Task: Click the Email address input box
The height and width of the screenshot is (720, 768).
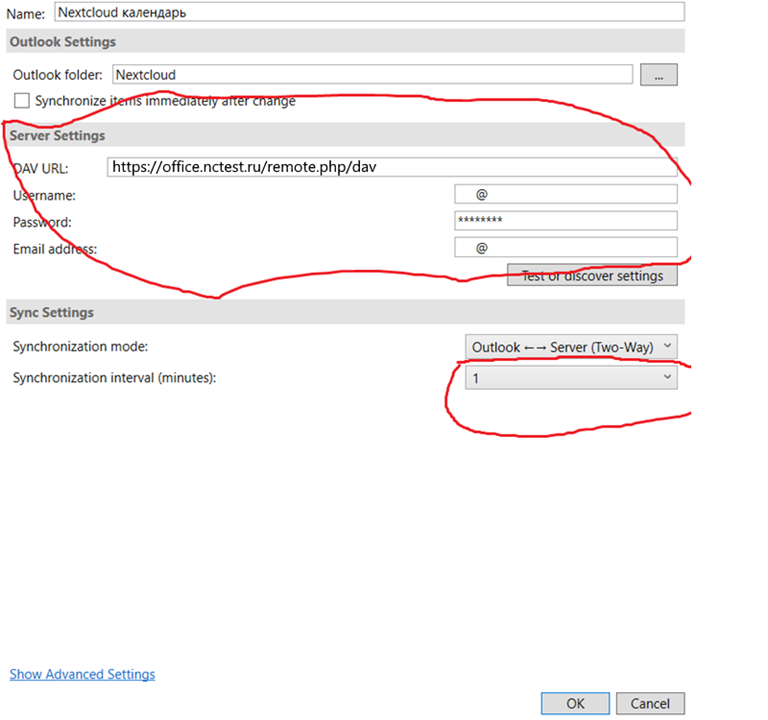Action: 565,247
